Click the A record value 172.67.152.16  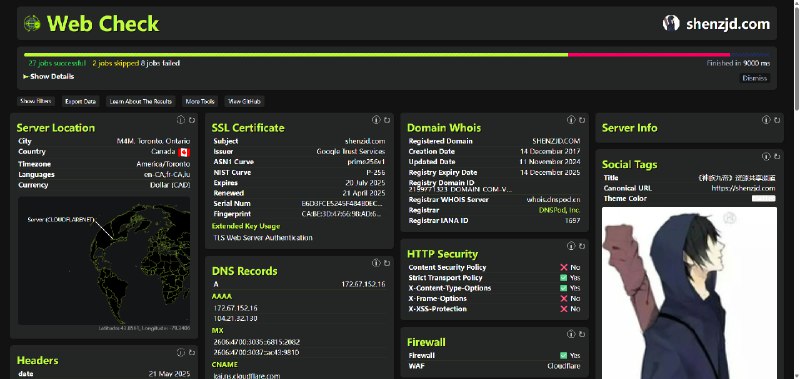coord(363,284)
